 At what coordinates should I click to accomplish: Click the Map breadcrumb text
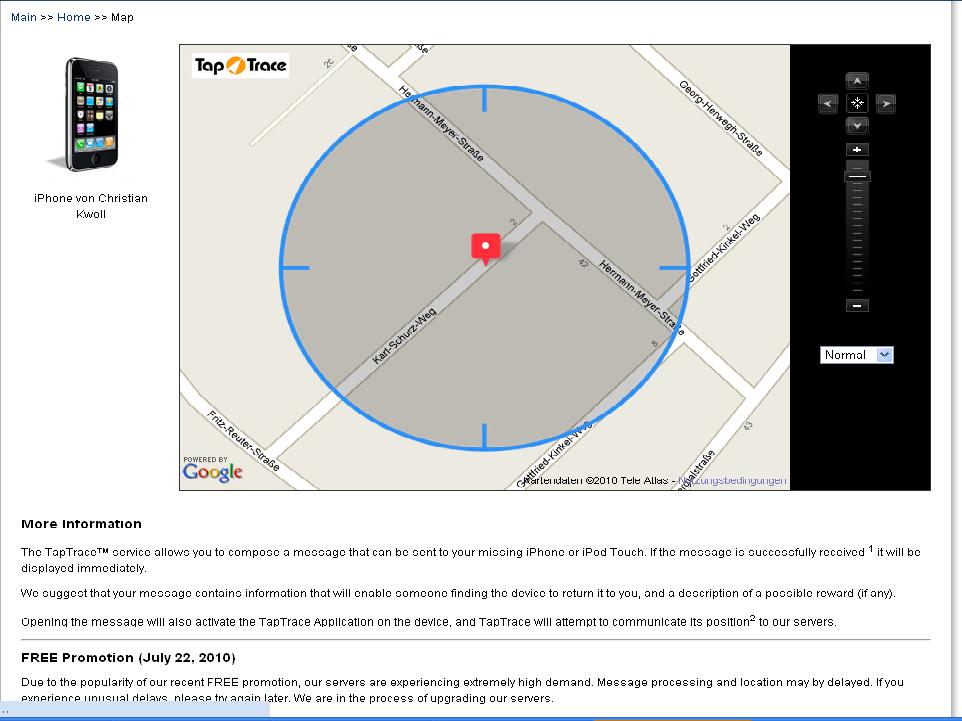point(122,17)
